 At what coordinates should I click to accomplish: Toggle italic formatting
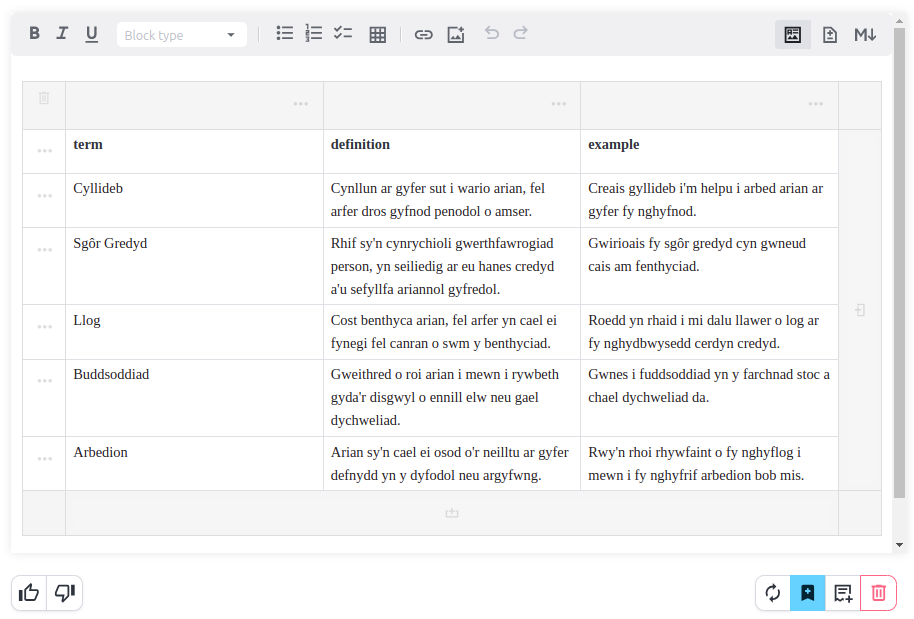coord(62,34)
